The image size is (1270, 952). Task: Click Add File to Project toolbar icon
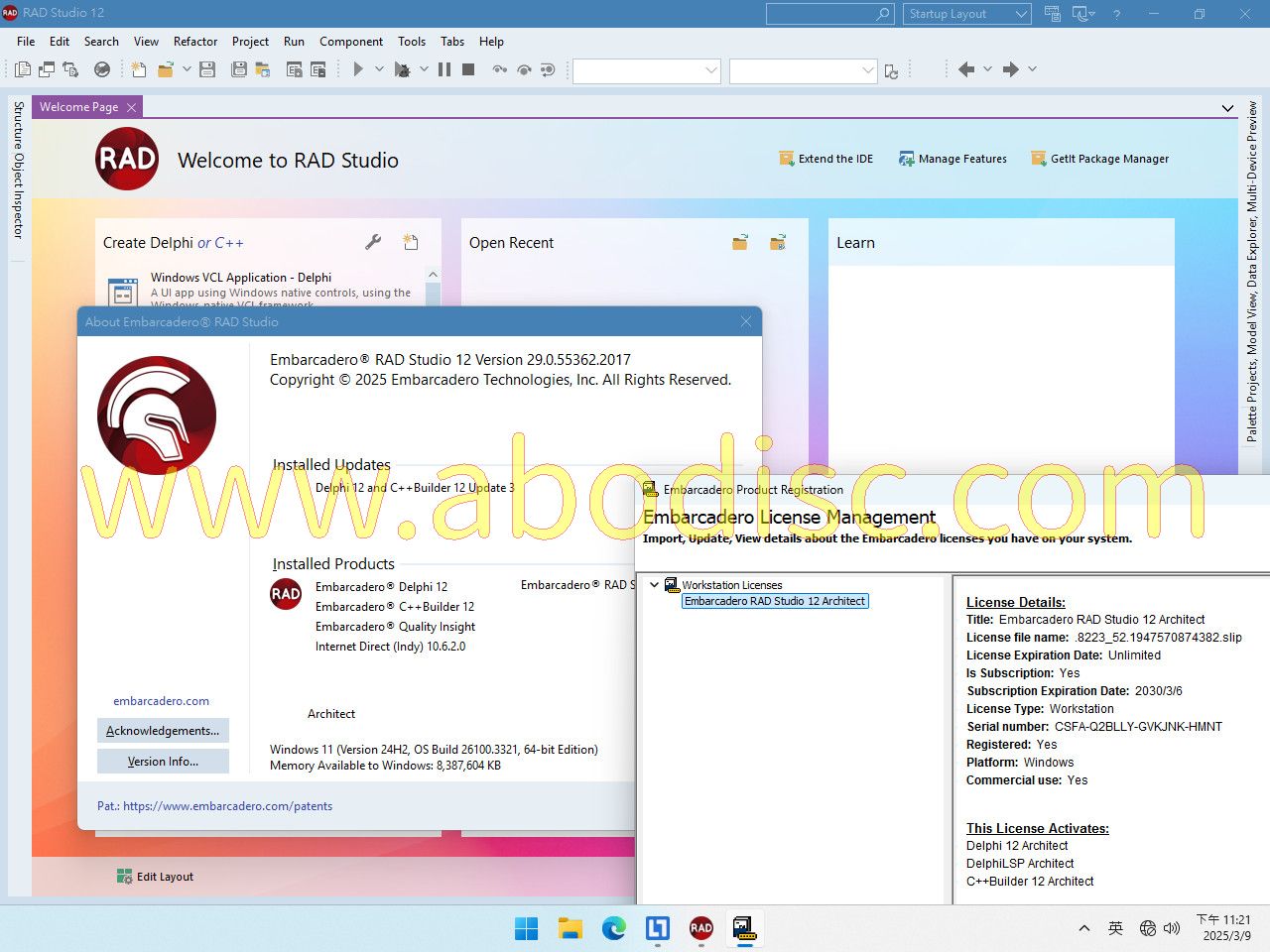[295, 69]
